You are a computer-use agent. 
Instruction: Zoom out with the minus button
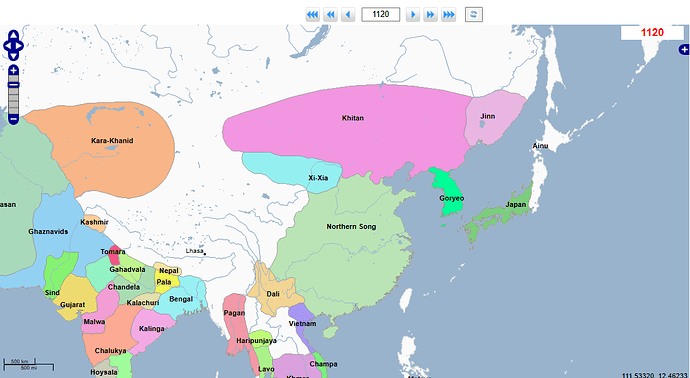click(14, 119)
